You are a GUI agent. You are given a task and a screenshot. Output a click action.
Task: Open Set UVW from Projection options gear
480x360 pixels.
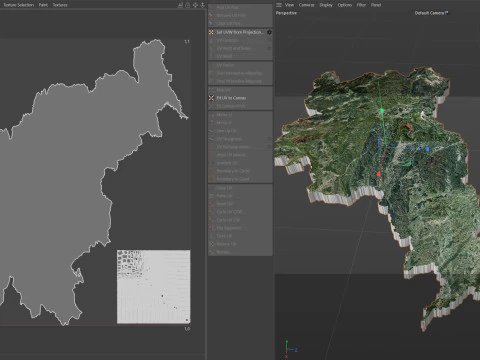tap(269, 32)
